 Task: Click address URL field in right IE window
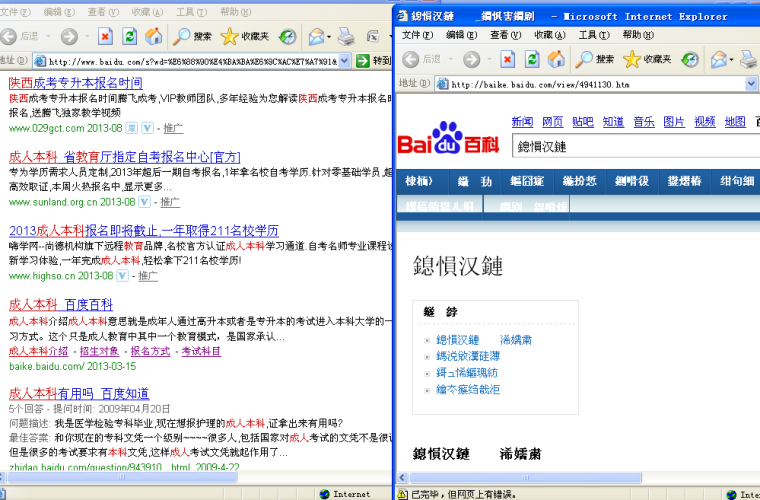tap(590, 84)
